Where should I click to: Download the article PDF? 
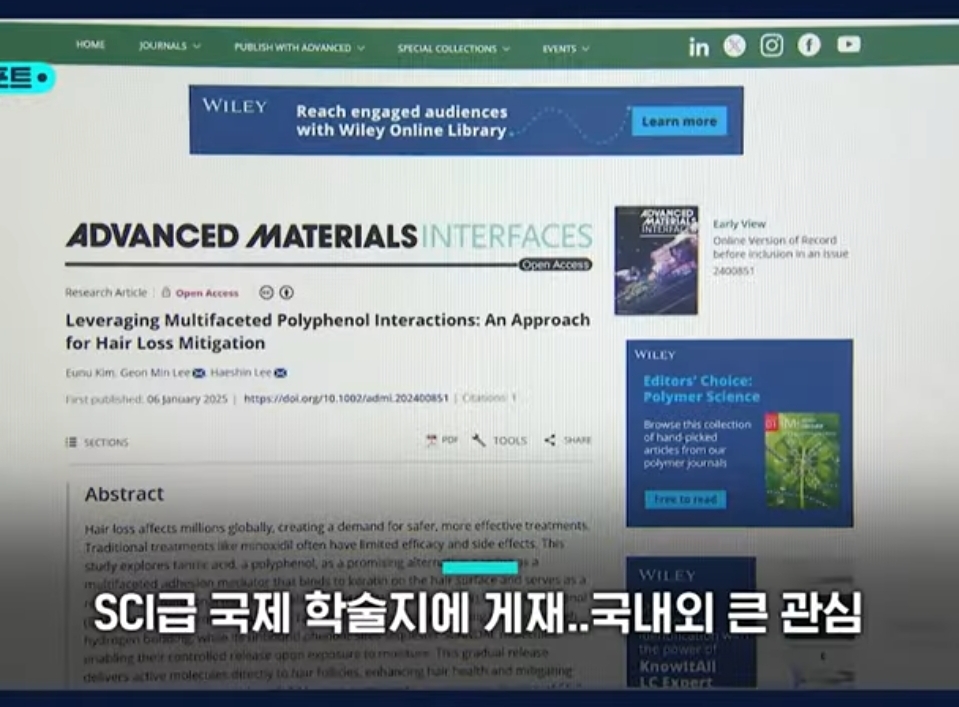pos(442,440)
